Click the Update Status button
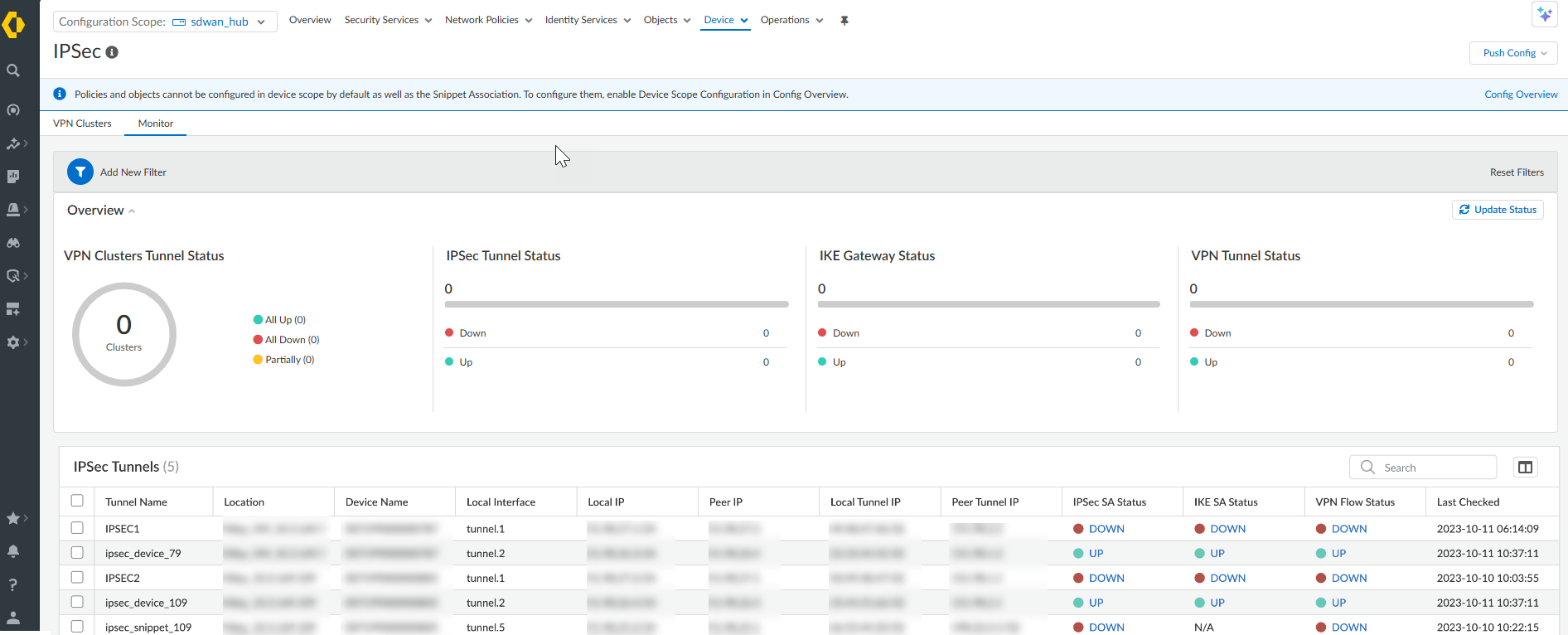 [x=1498, y=210]
